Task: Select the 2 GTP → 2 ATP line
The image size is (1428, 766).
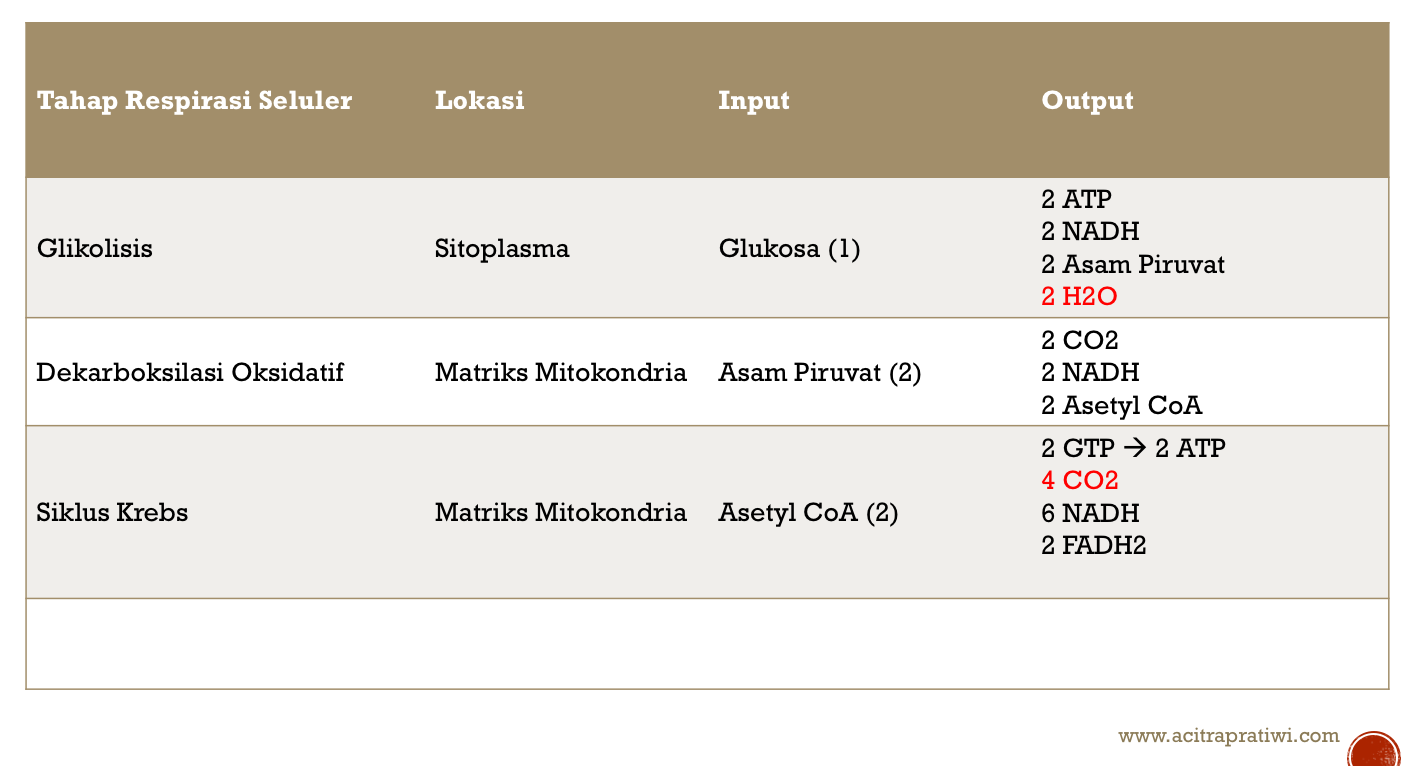Action: coord(1133,448)
